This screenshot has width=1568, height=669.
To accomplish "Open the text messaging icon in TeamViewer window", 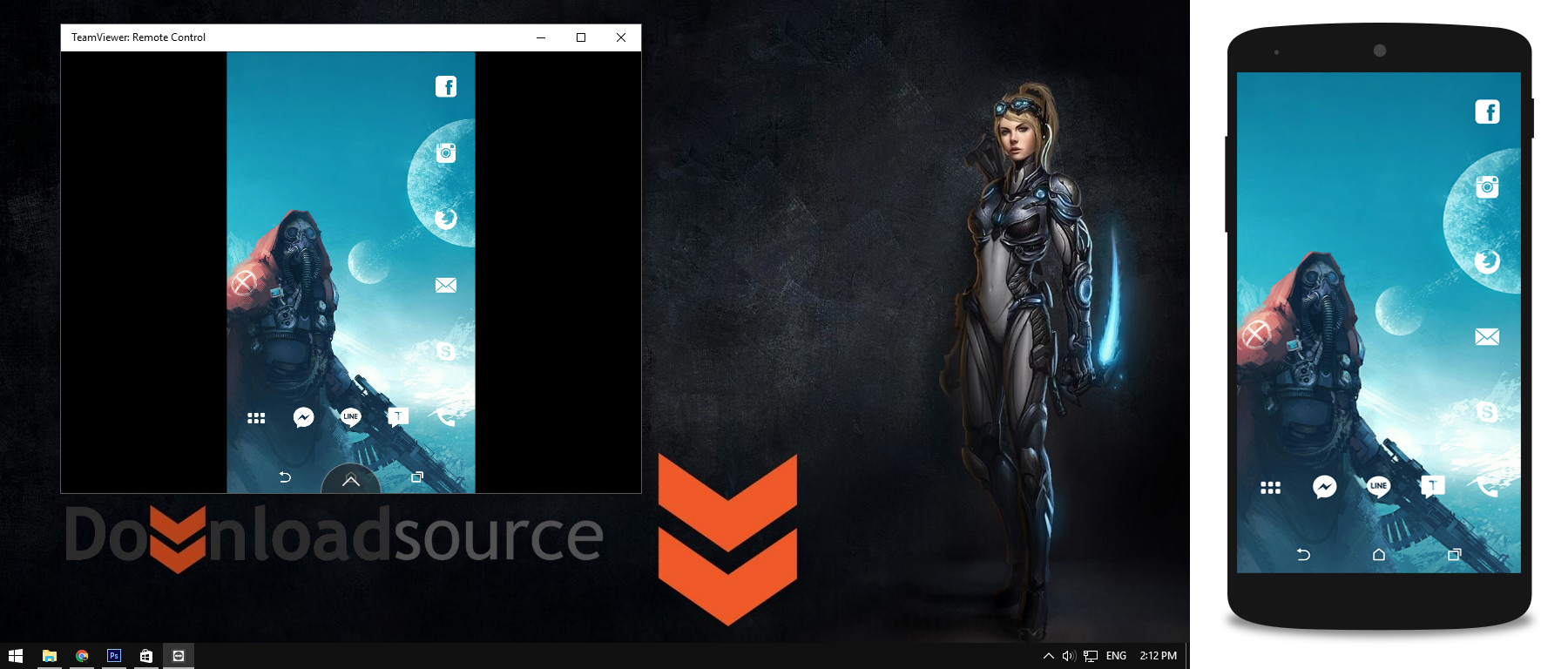I will 398,417.
